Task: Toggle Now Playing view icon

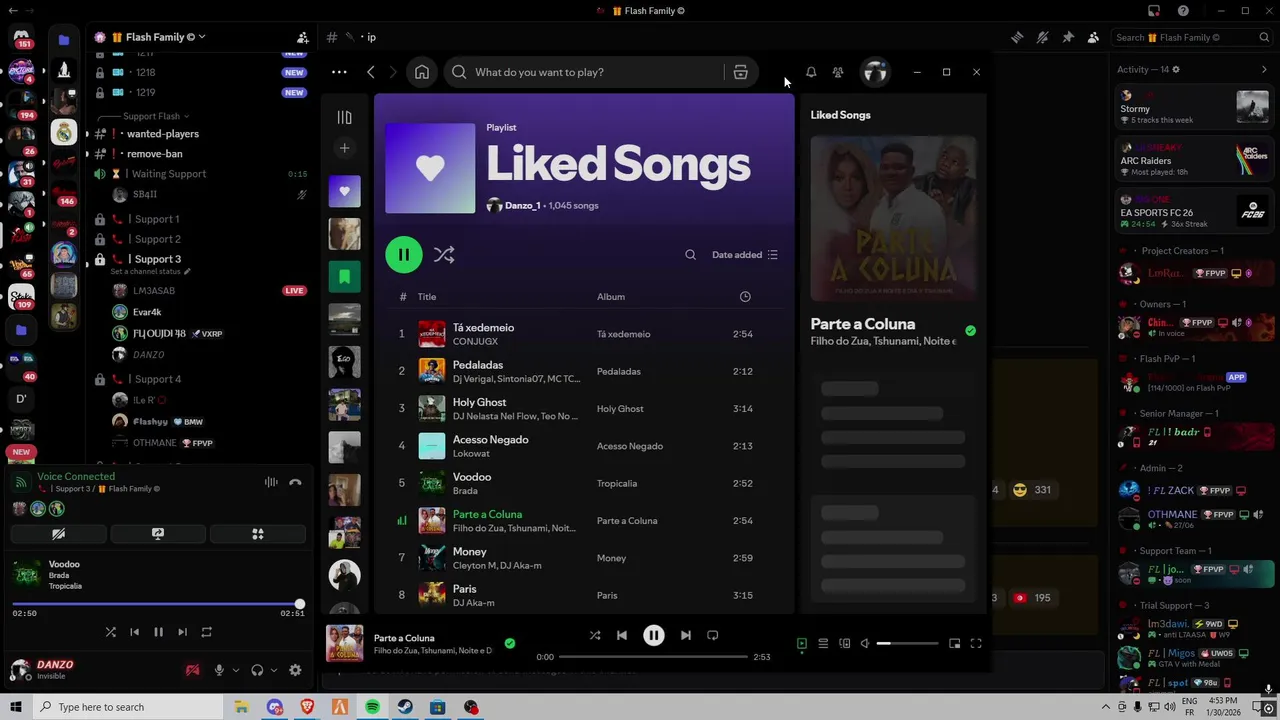Action: point(801,644)
